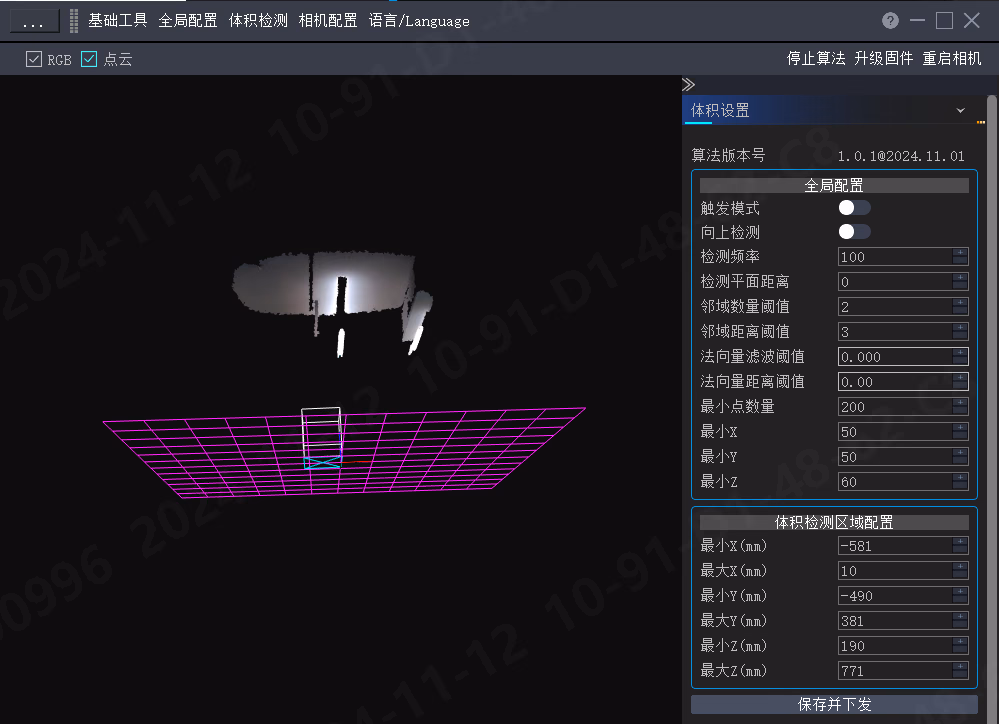This screenshot has width=999, height=724.
Task: Maximize the application window
Action: (x=944, y=20)
